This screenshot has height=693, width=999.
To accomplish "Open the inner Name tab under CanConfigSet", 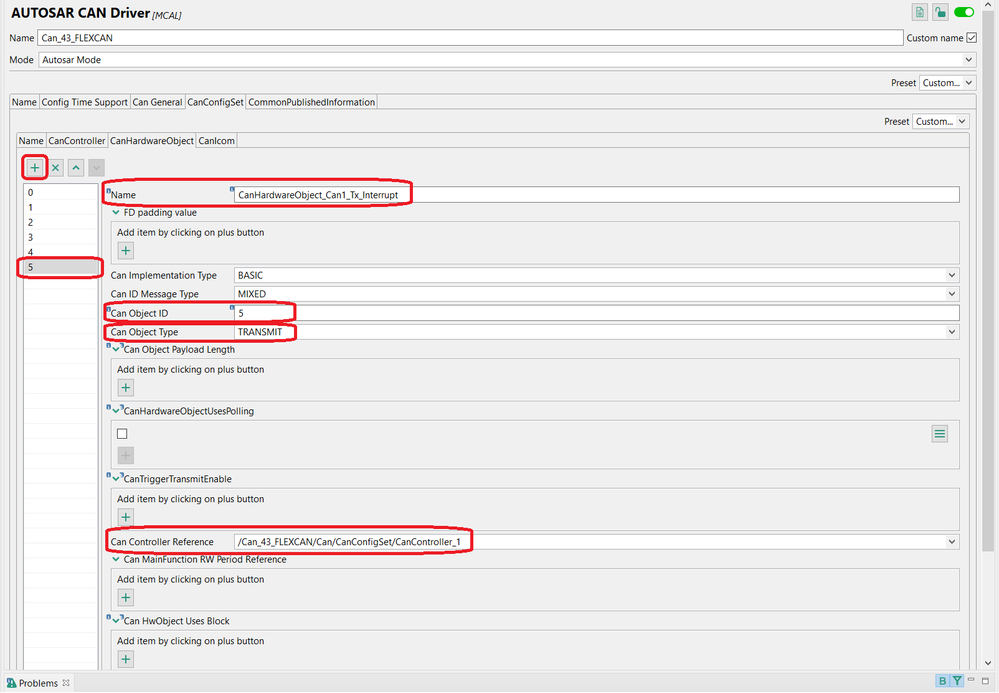I will 31,141.
